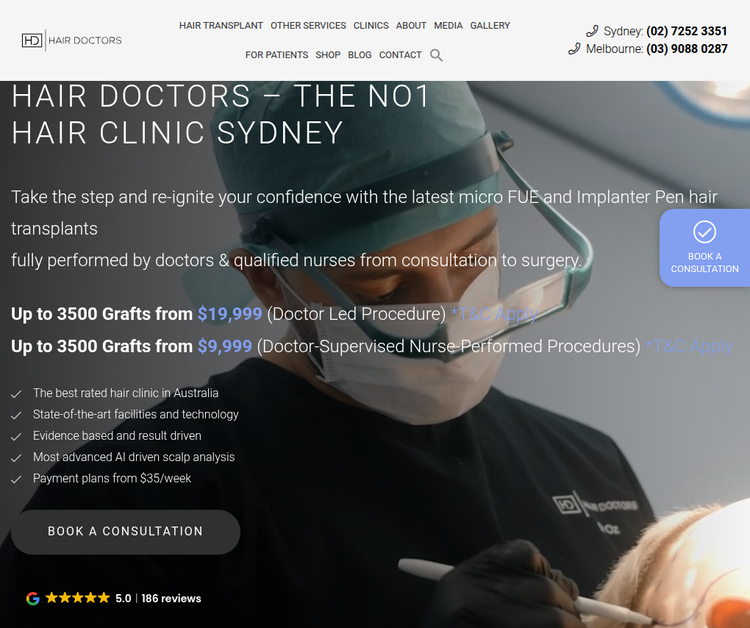Viewport: 750px width, 628px height.
Task: Click the search magnifier icon in navigation
Action: pyautogui.click(x=436, y=55)
